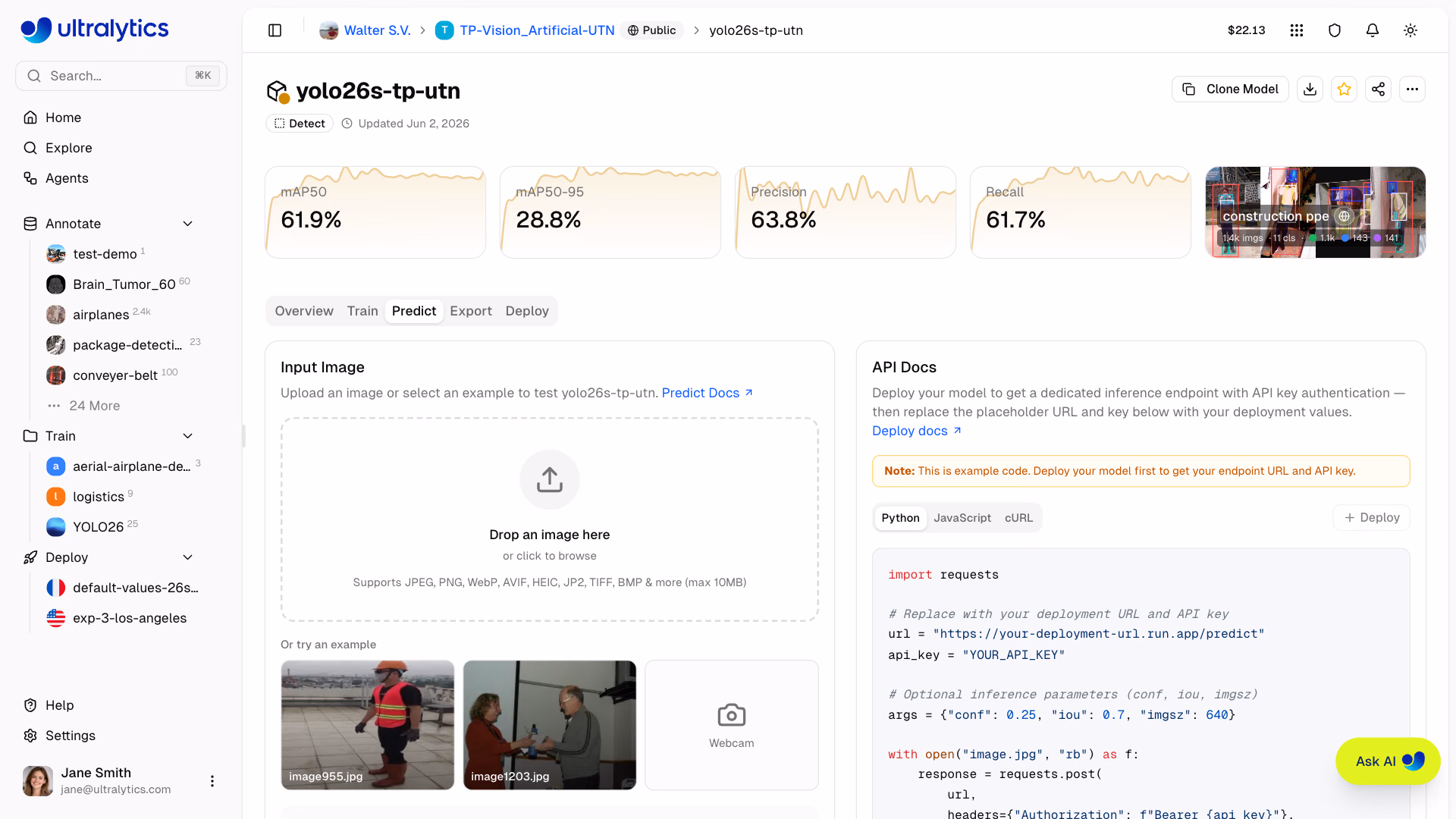Toggle light/dark theme sun icon
1456x819 pixels.
click(x=1410, y=30)
